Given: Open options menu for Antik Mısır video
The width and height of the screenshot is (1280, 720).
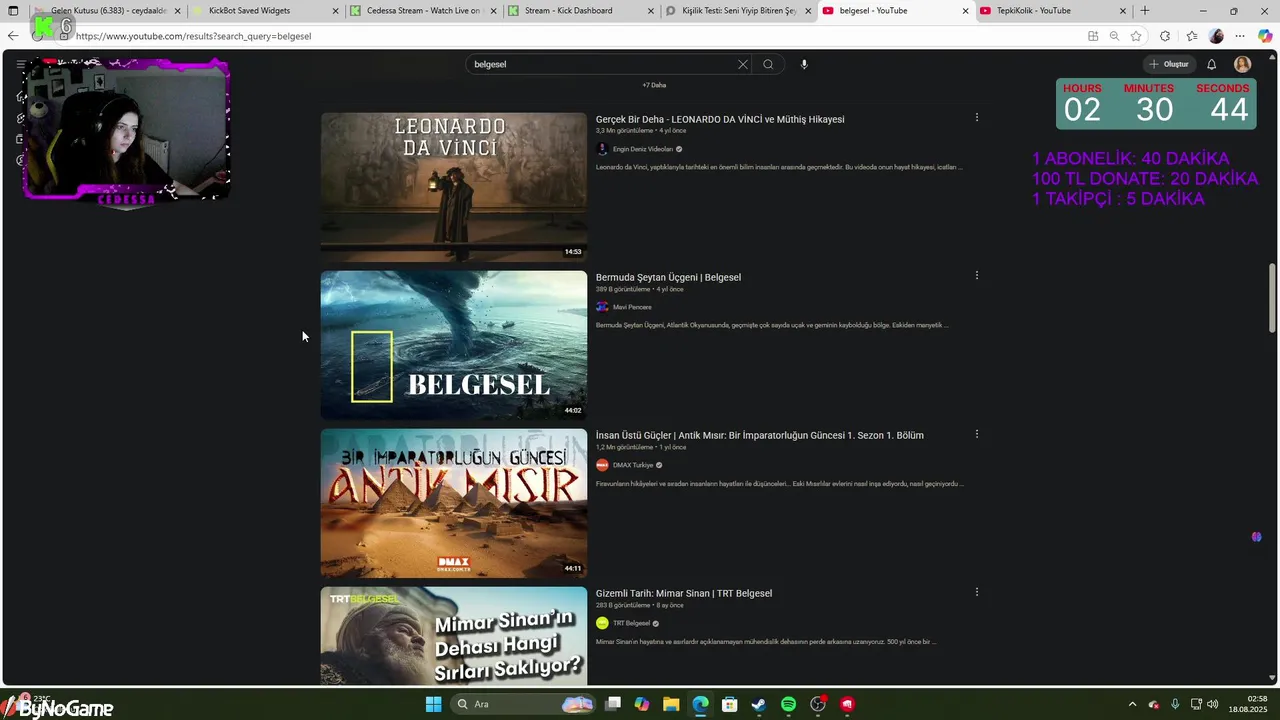Looking at the screenshot, I should coord(977,434).
